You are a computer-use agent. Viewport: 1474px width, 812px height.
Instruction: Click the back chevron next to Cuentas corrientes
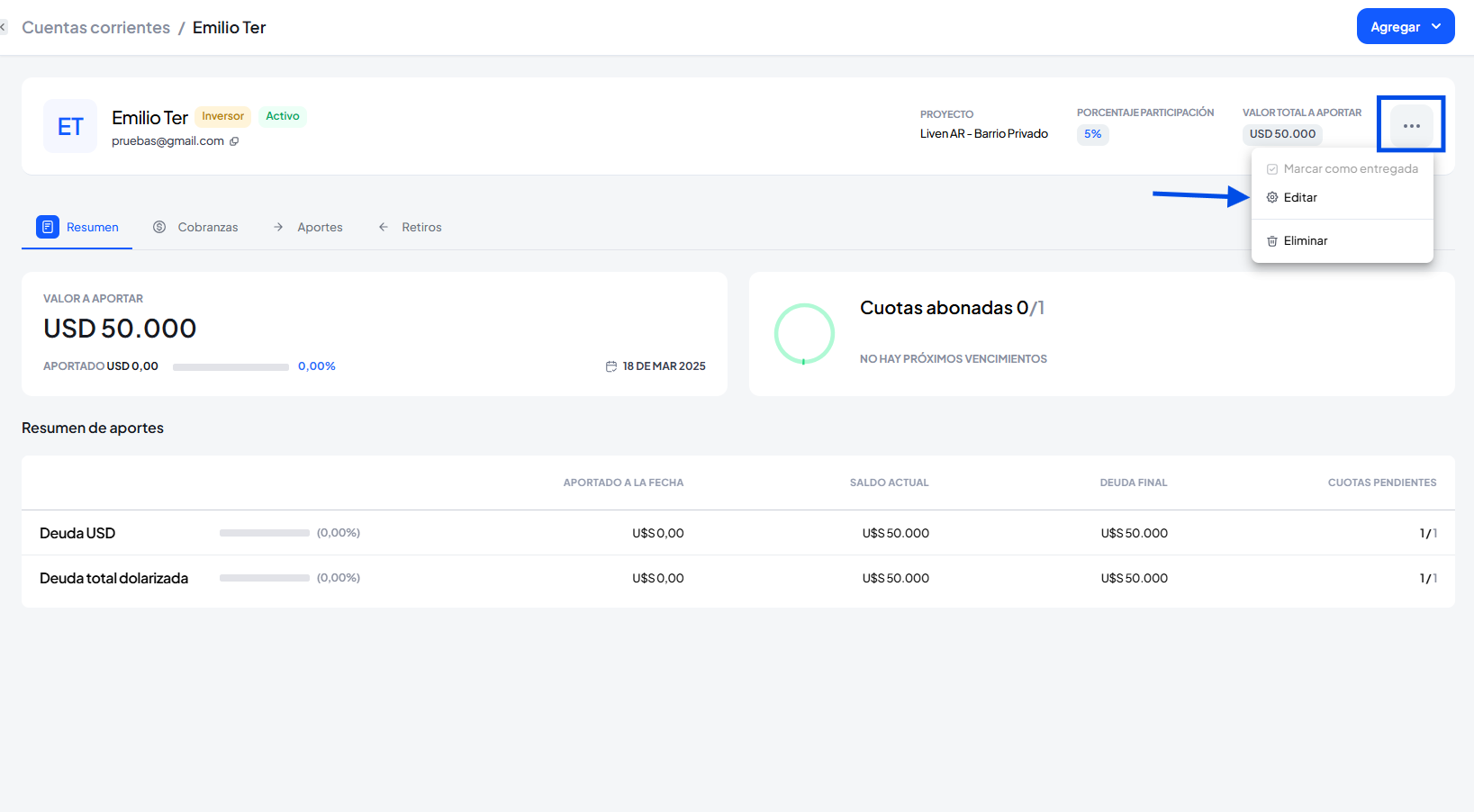coord(3,27)
